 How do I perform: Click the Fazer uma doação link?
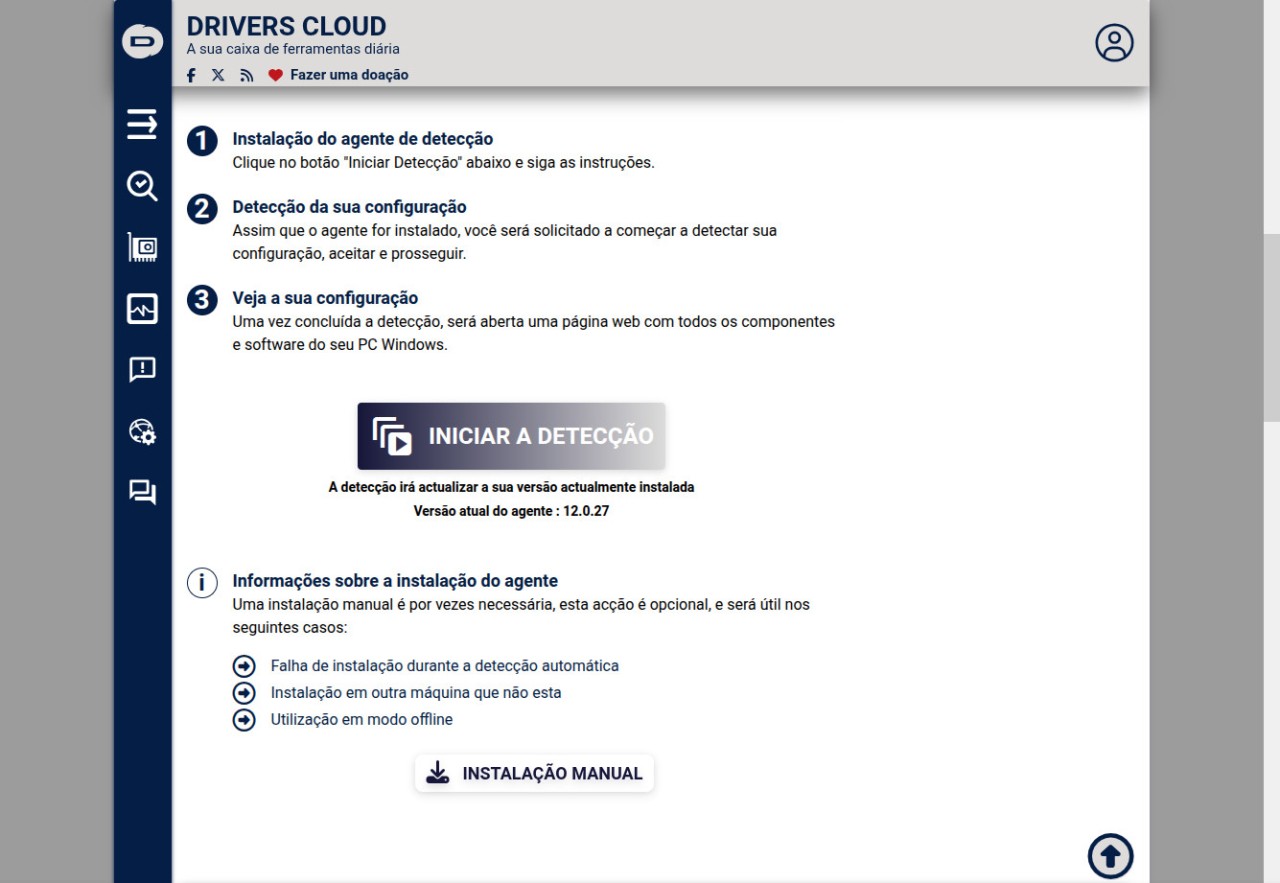pyautogui.click(x=348, y=75)
